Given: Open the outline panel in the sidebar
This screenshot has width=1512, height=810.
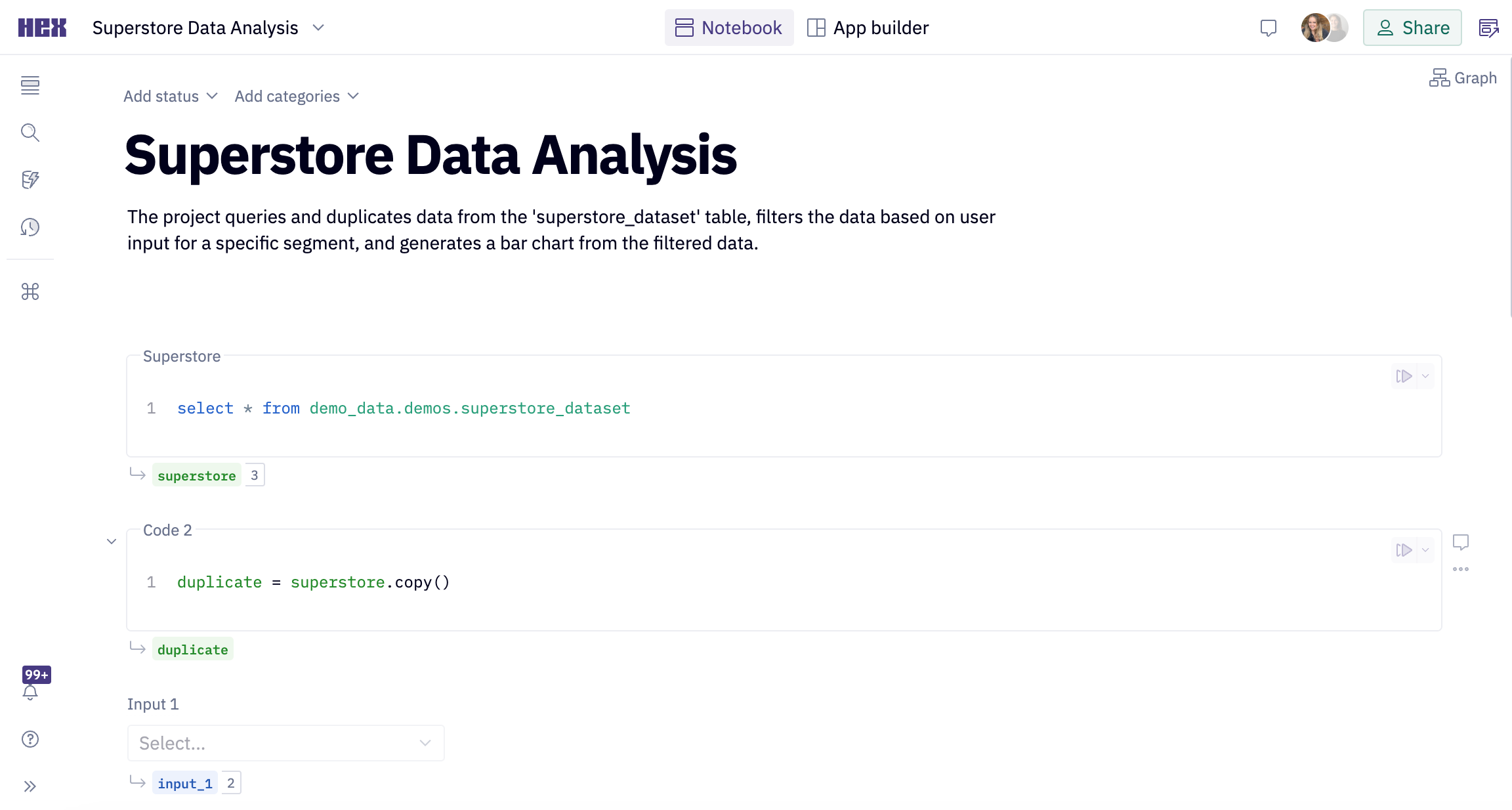Looking at the screenshot, I should 30,85.
